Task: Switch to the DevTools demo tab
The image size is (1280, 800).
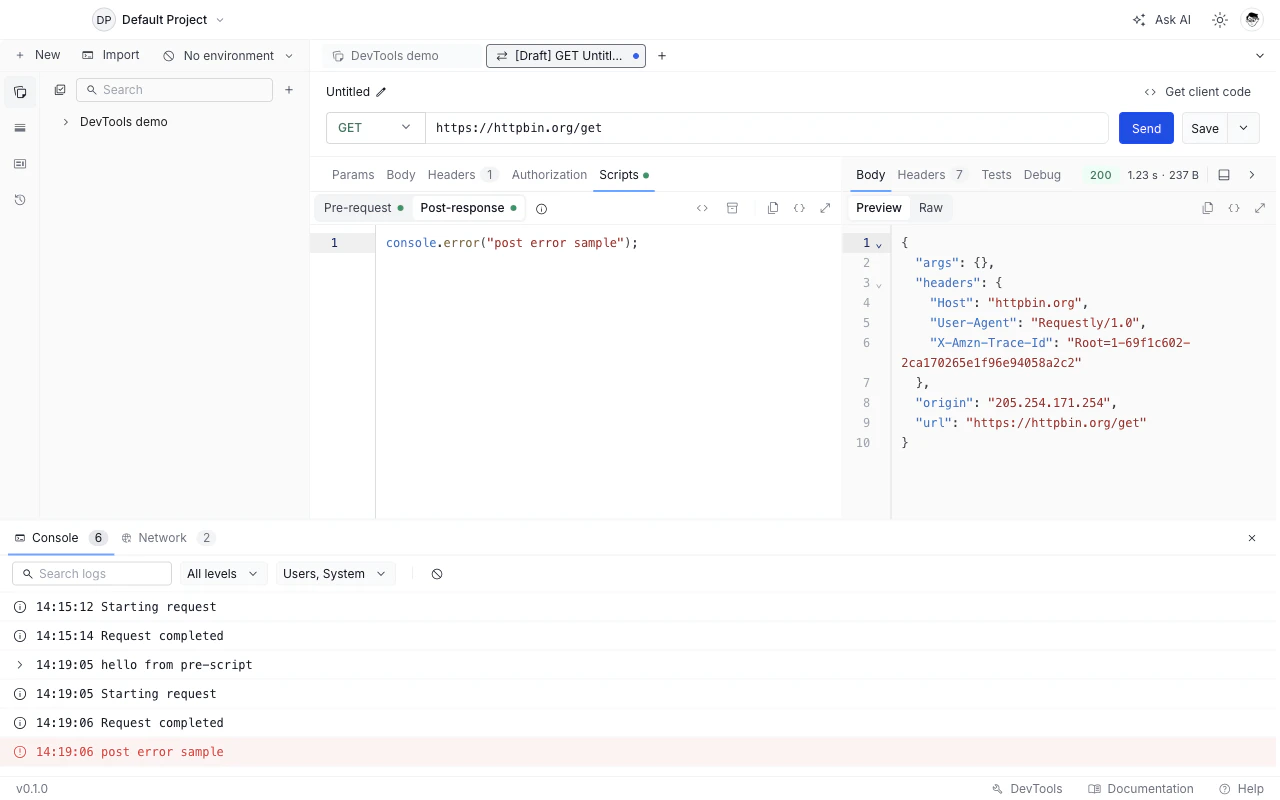Action: click(403, 56)
